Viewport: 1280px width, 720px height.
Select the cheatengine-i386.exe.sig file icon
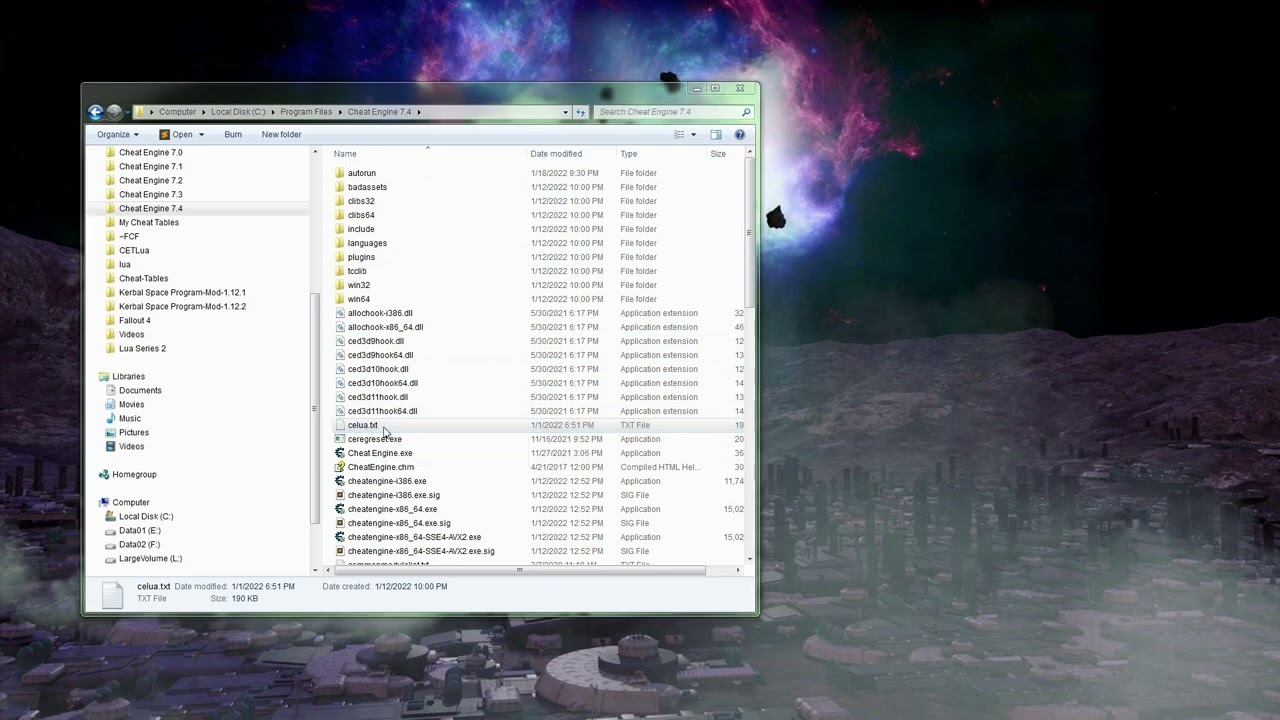[339, 495]
